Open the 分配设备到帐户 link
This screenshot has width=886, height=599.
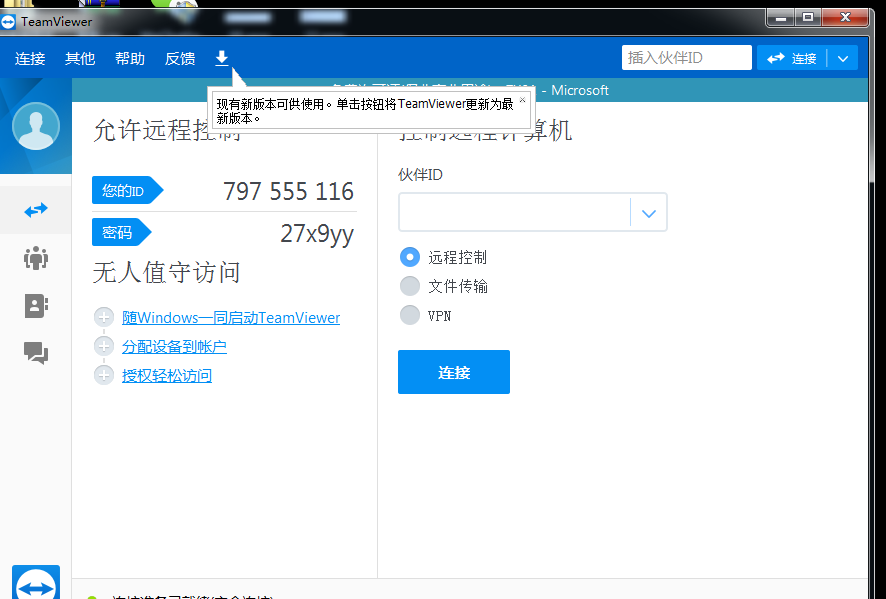(x=174, y=346)
